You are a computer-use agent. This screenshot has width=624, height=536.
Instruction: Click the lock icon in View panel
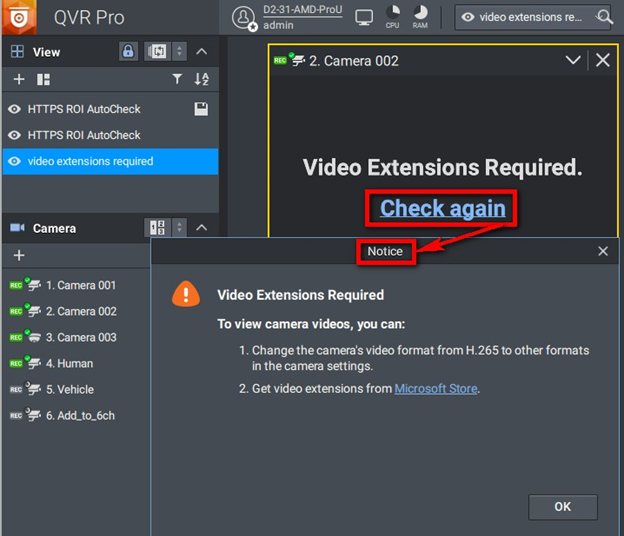click(128, 51)
